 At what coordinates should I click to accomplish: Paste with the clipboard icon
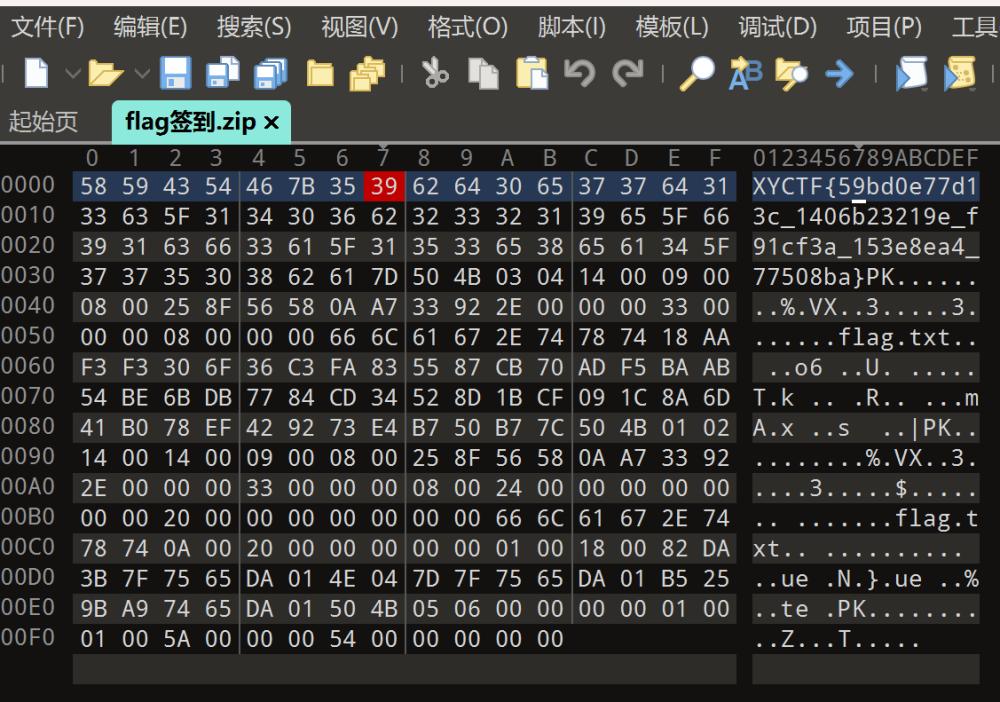click(x=532, y=73)
